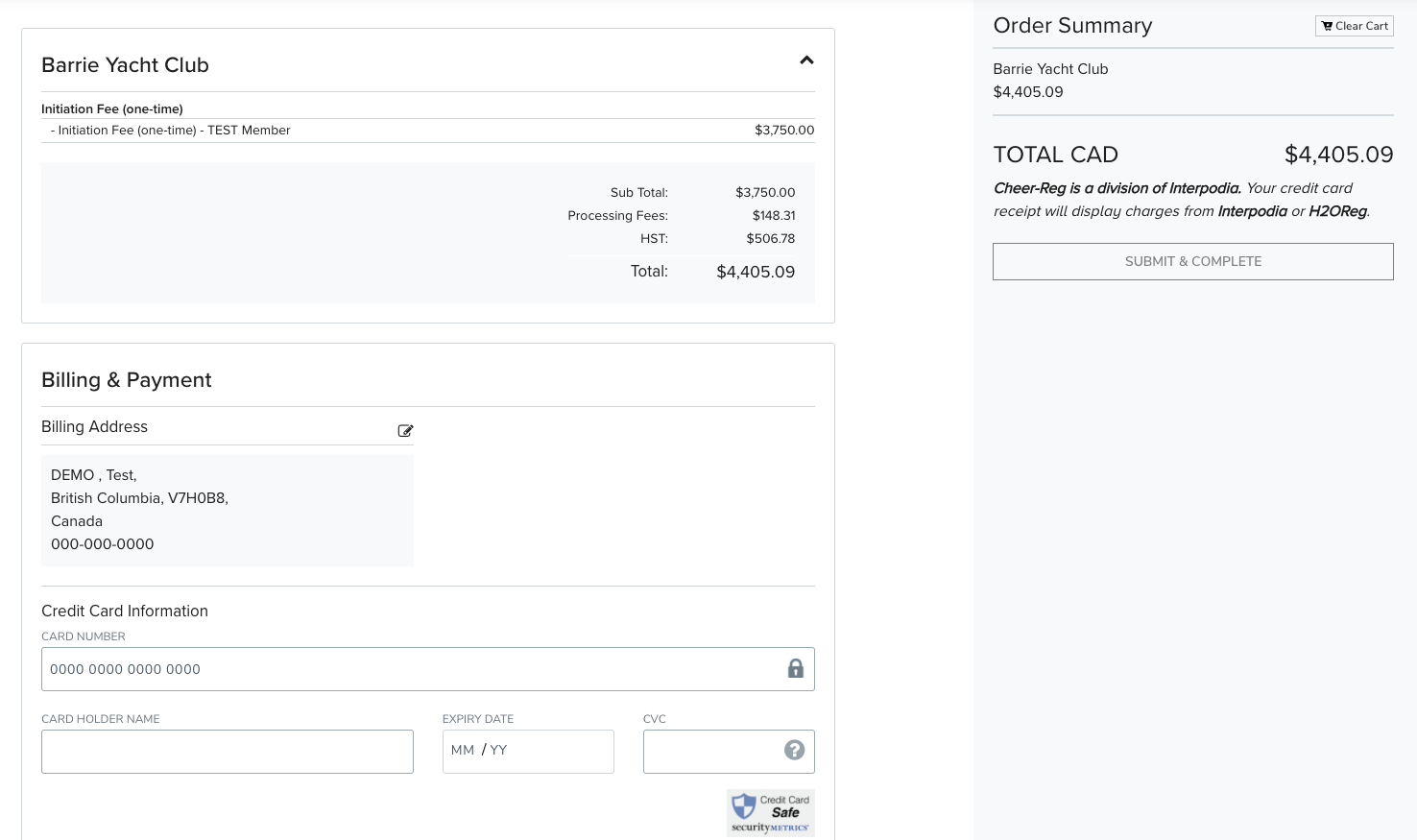Click the Cheer-Reg Interpodia receipt notice
Screen dimensions: 1417x840
(1182, 200)
